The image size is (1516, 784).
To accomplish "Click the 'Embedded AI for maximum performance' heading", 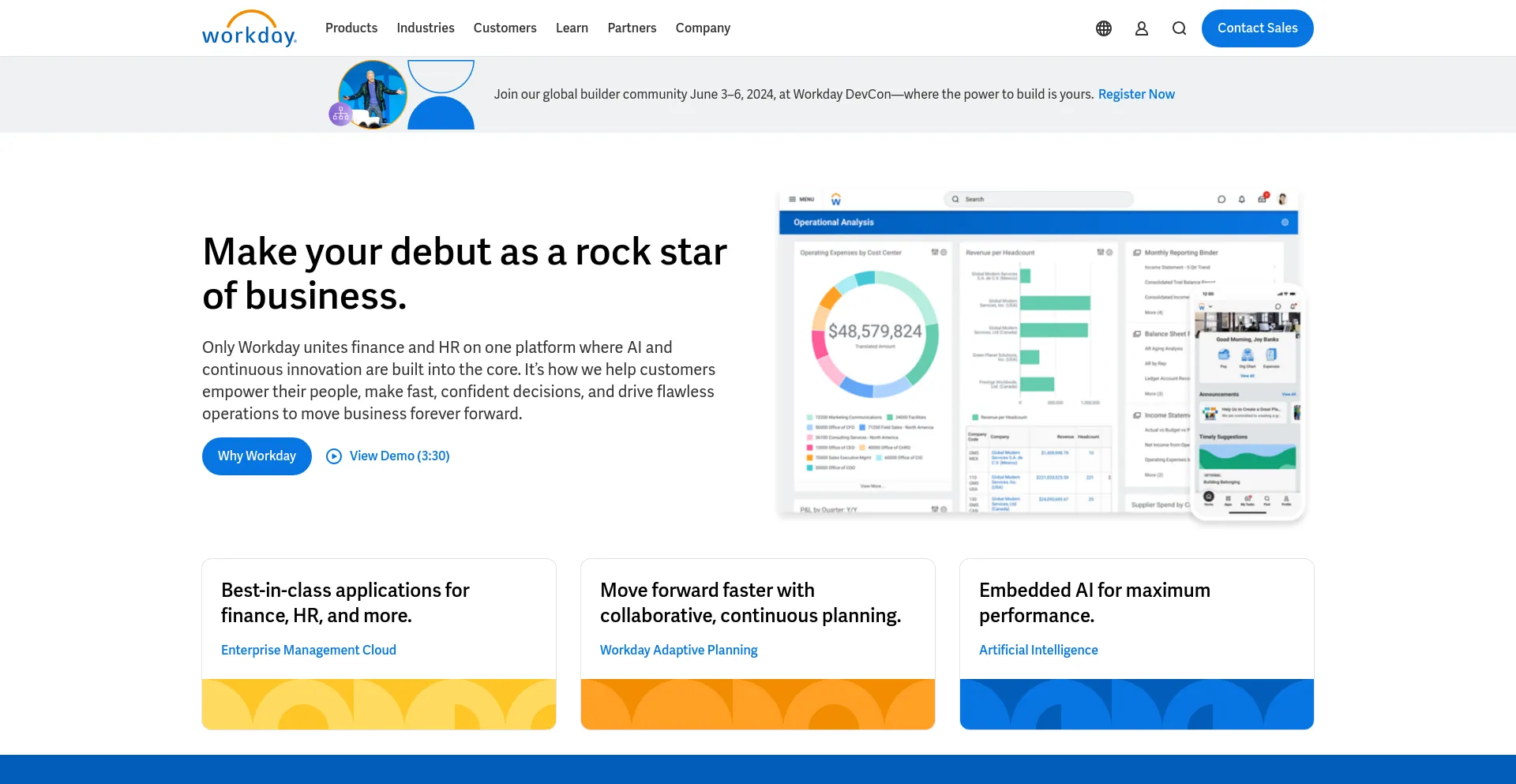I will pos(1094,602).
